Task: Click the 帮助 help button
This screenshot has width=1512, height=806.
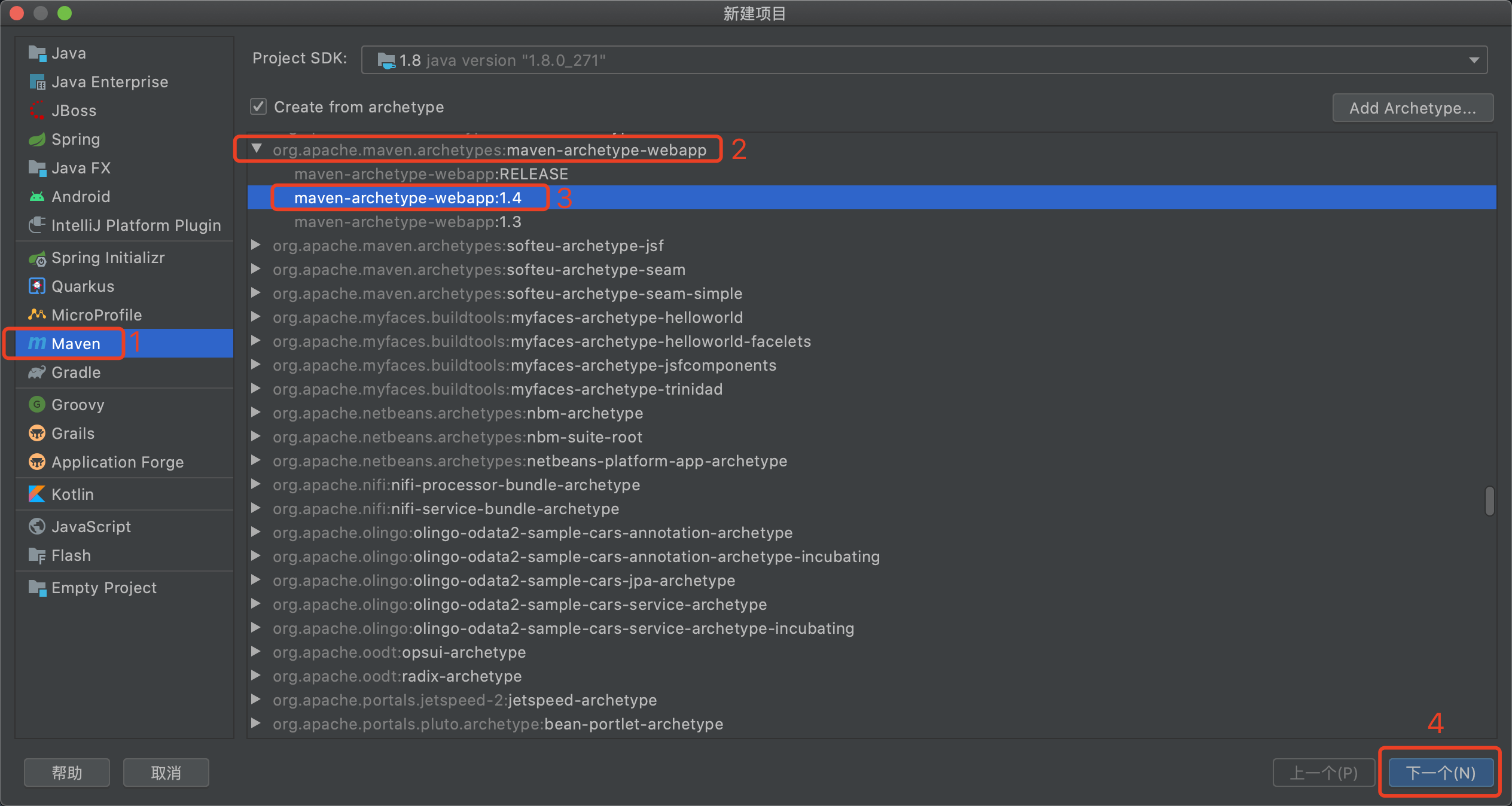Action: click(67, 773)
